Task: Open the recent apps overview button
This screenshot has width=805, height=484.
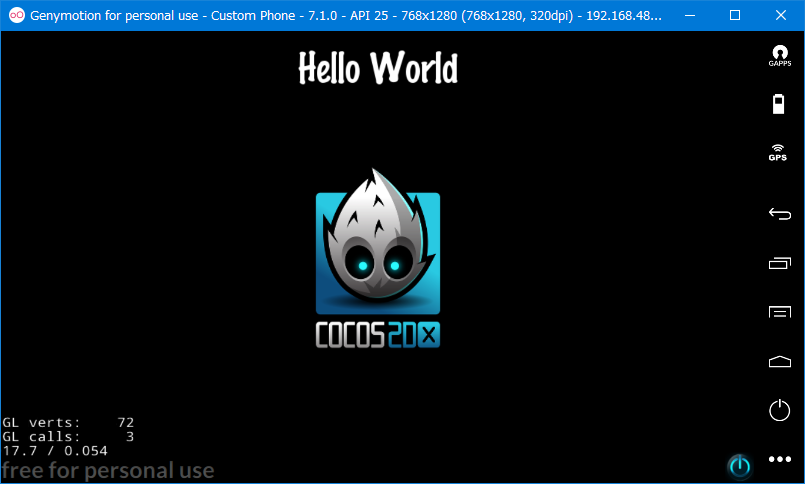Action: (779, 263)
